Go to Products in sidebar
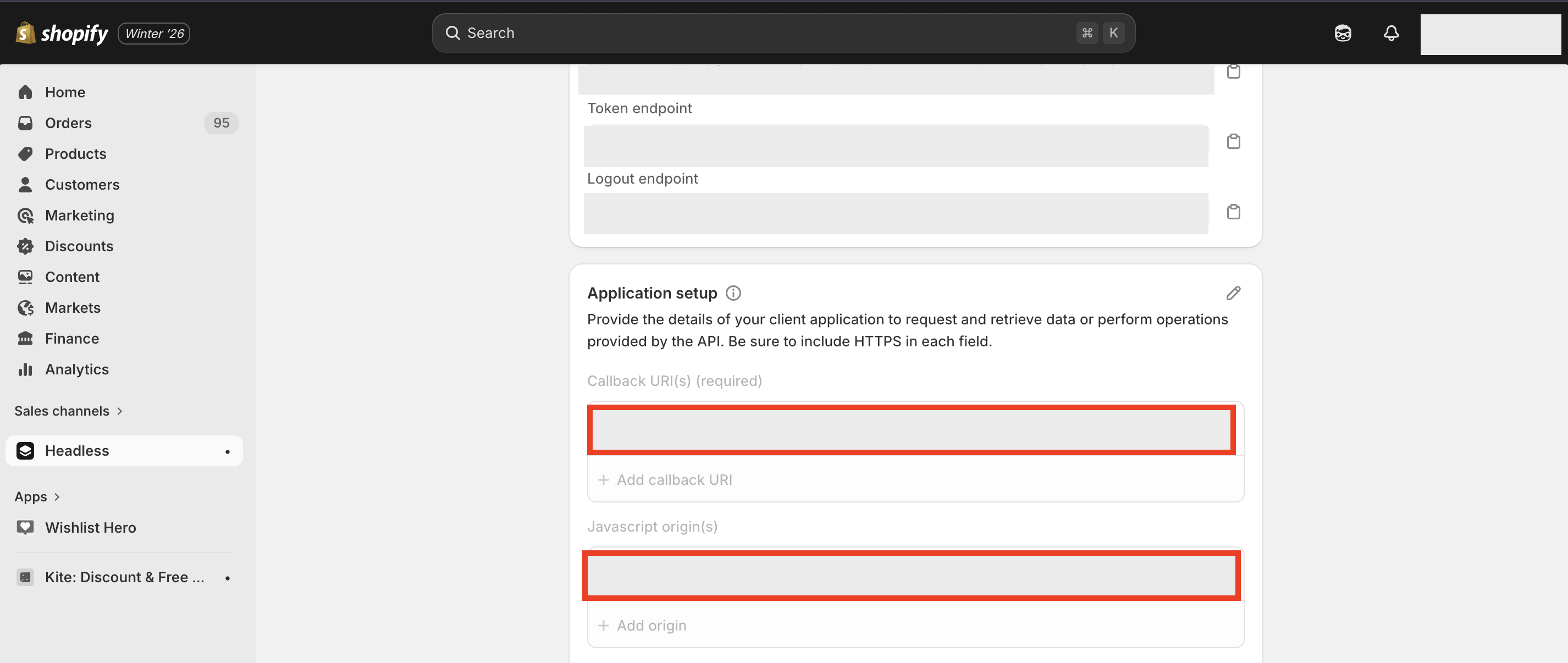Image resolution: width=1568 pixels, height=663 pixels. (75, 154)
